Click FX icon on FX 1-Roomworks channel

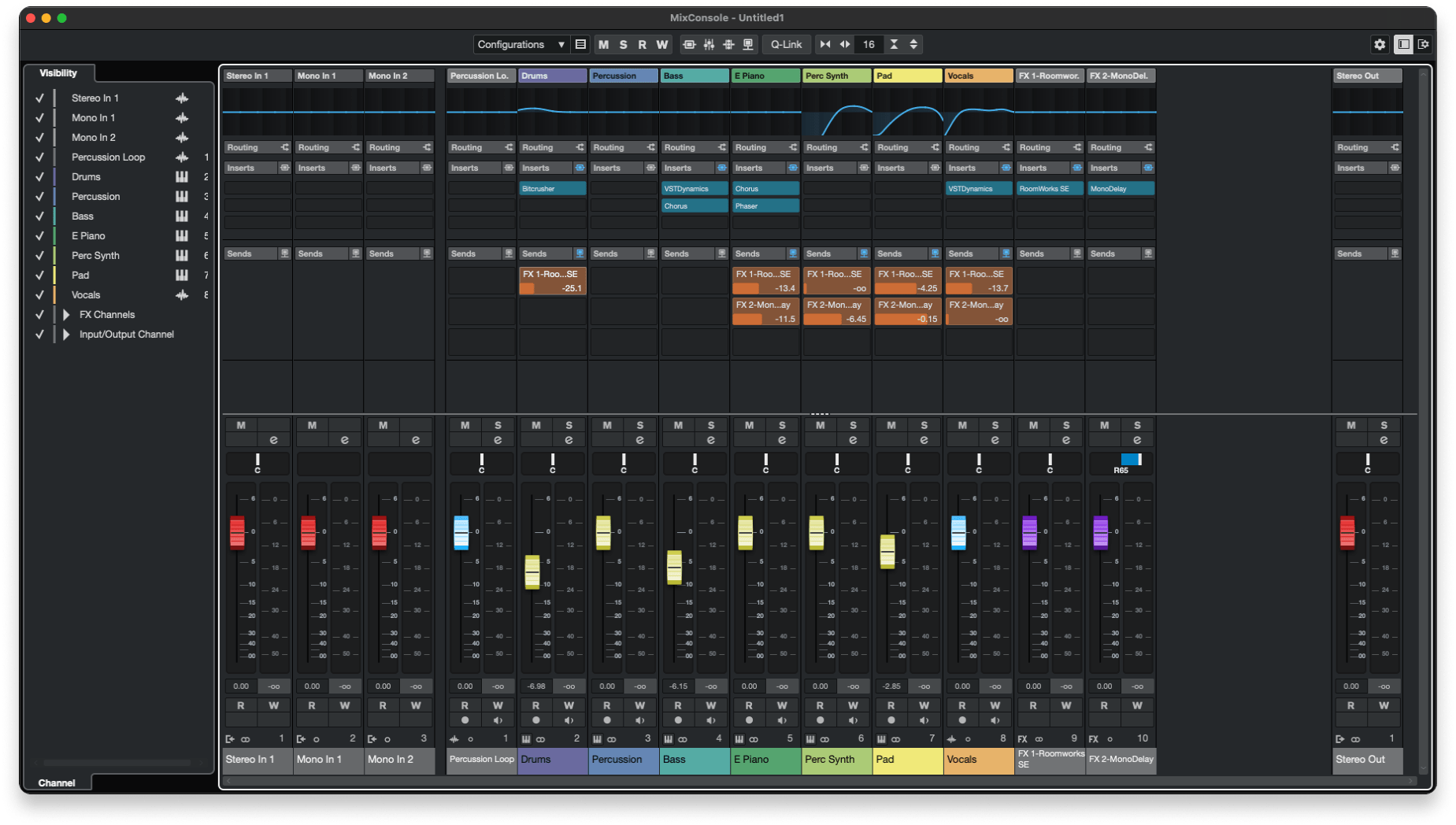coord(1023,739)
